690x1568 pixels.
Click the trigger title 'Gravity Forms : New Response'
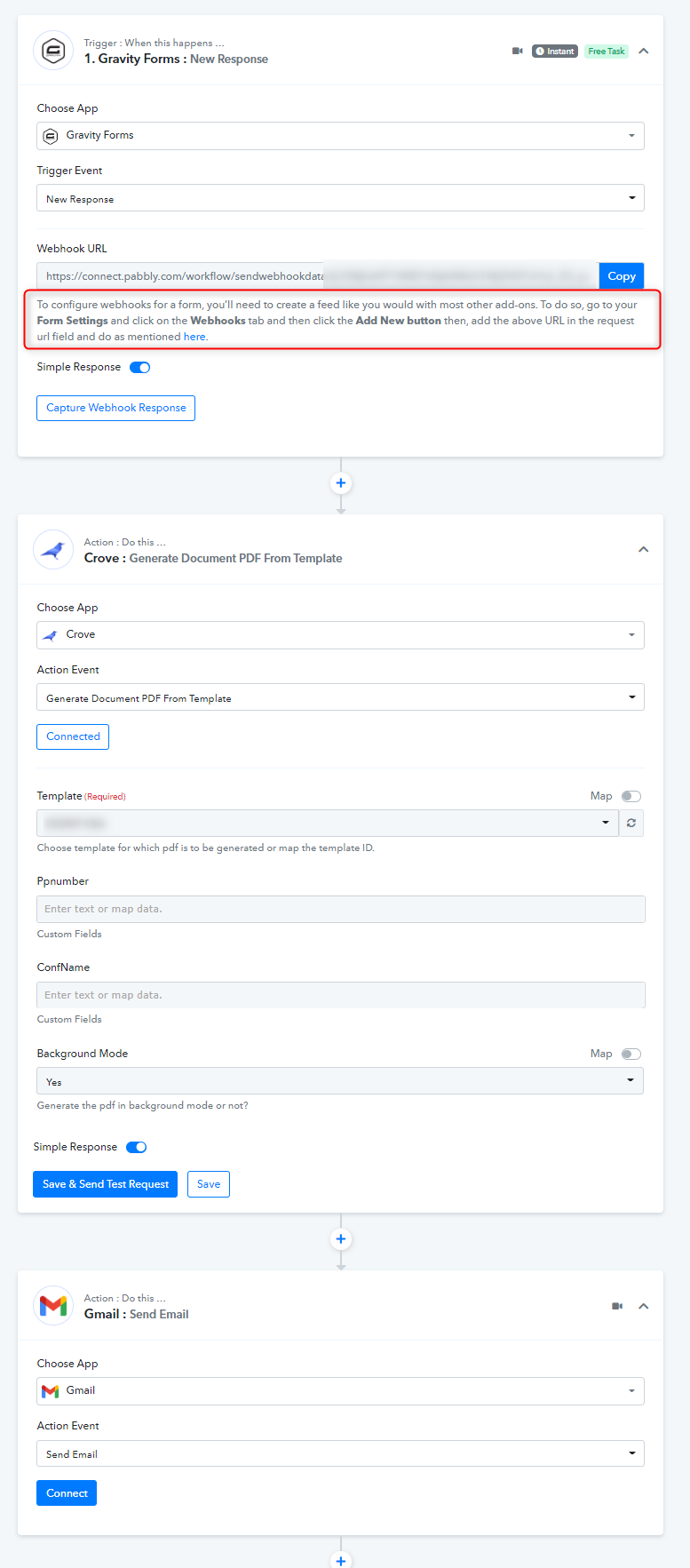(x=176, y=60)
